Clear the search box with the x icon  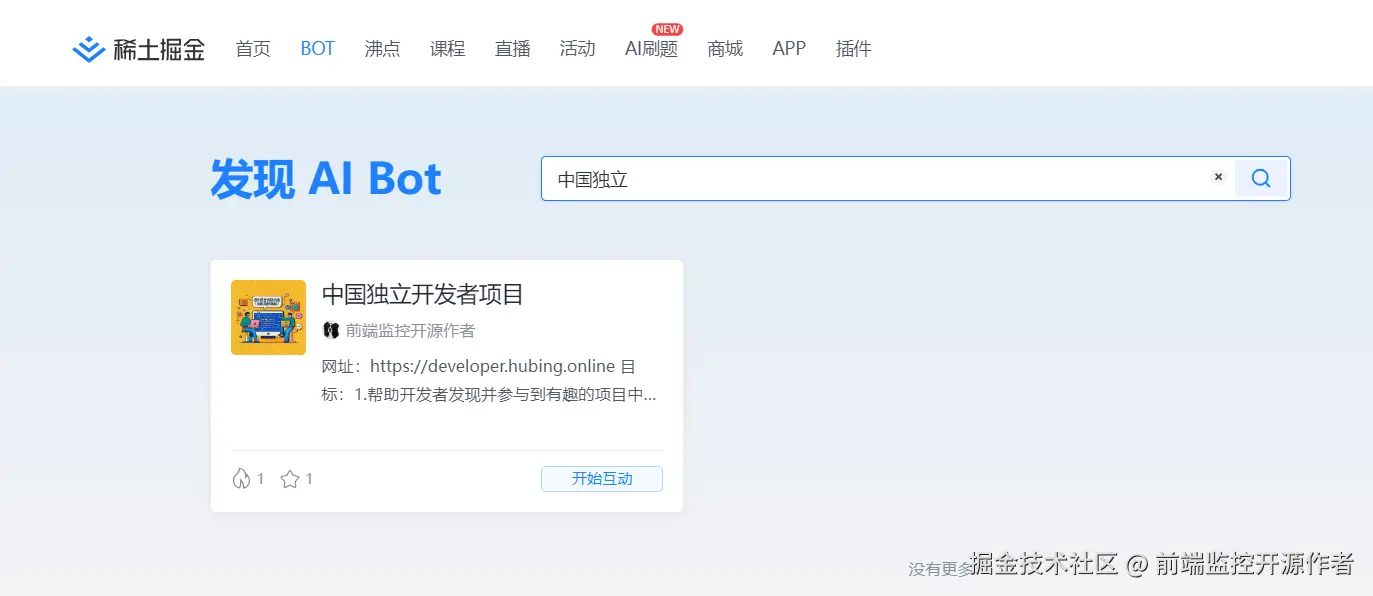[x=1218, y=177]
